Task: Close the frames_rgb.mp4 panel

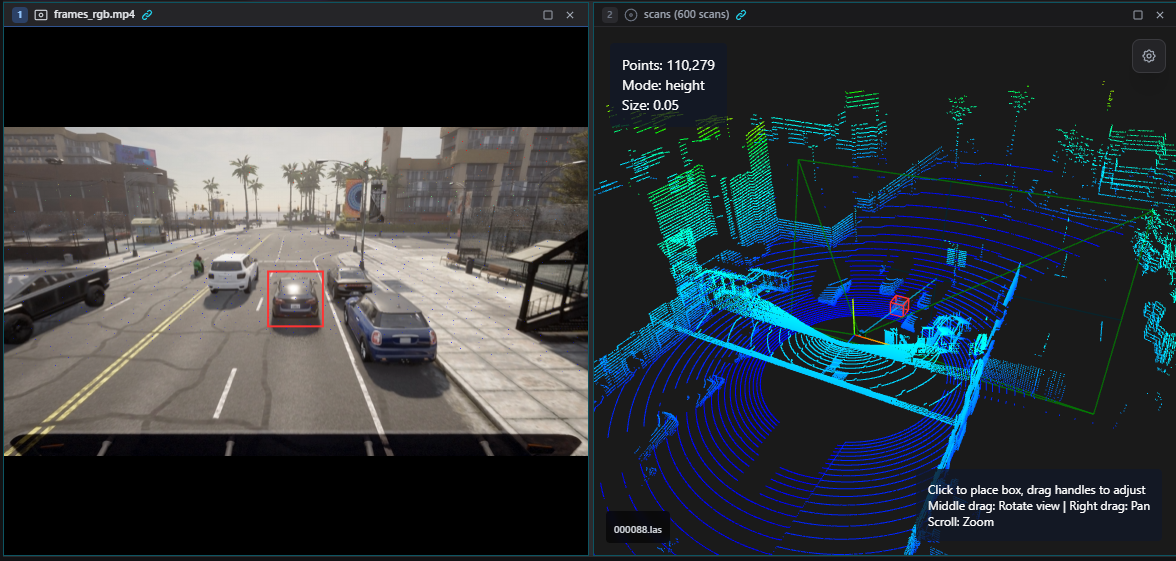Action: (570, 15)
